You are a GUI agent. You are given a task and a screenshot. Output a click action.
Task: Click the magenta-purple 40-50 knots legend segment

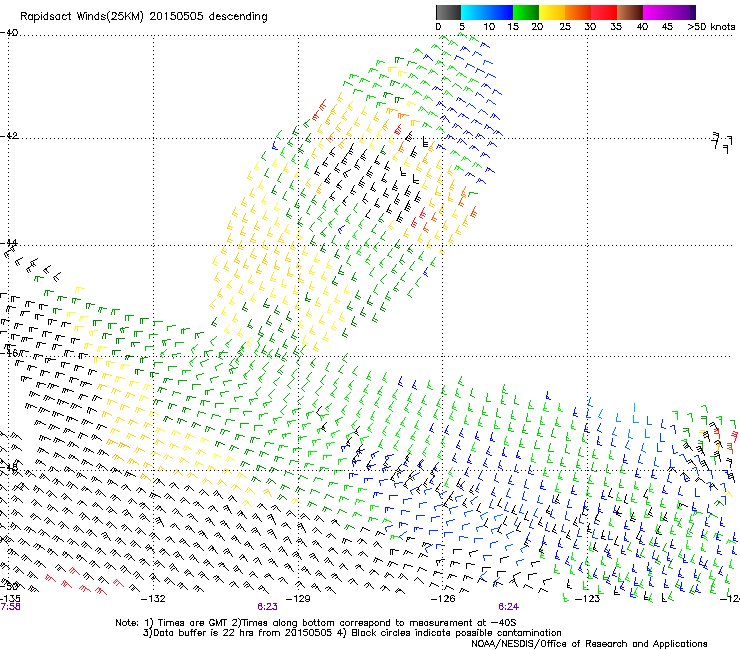[x=669, y=12]
